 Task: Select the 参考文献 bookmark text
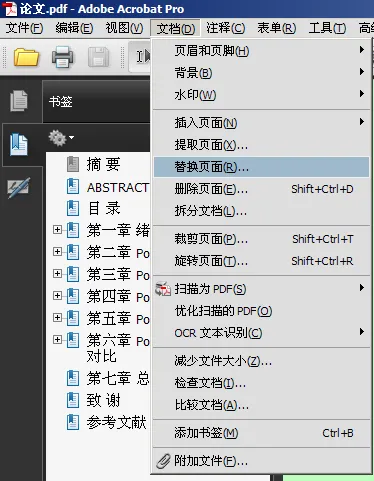(116, 422)
